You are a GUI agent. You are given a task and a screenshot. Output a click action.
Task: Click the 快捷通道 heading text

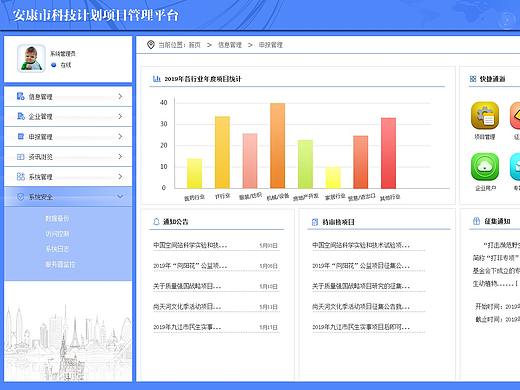[492, 79]
